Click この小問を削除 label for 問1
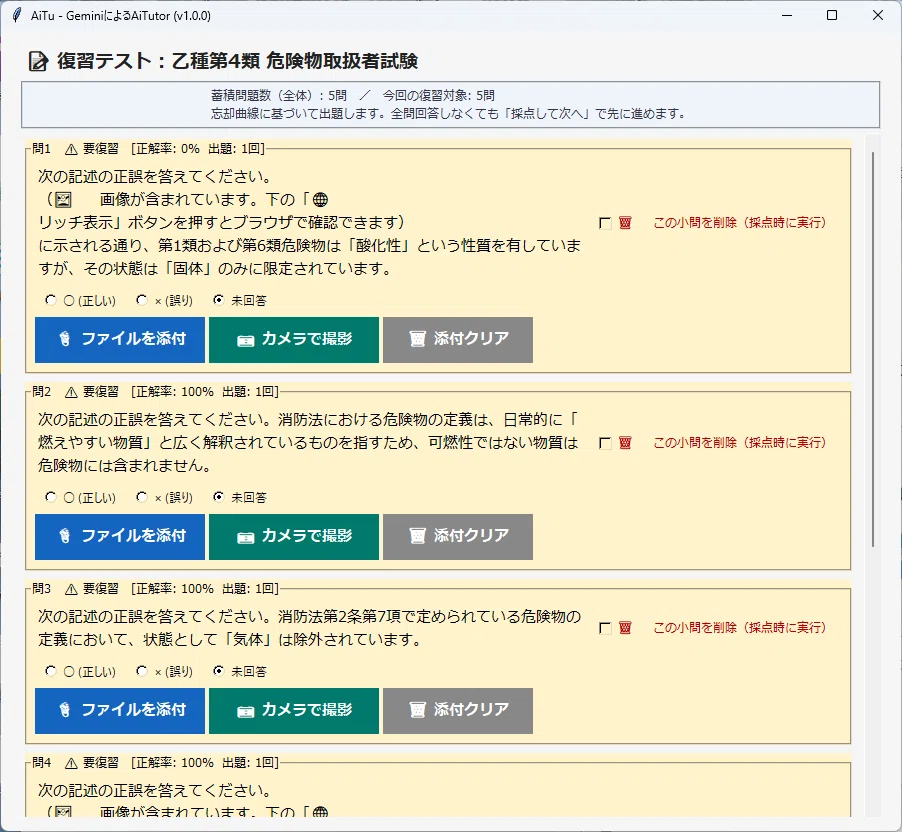Viewport: 902px width, 832px height. pos(740,223)
